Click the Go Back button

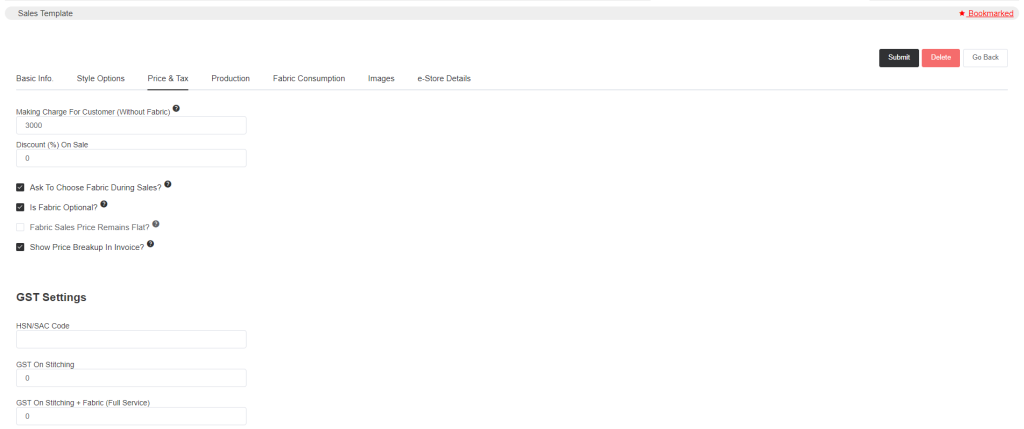(x=985, y=57)
